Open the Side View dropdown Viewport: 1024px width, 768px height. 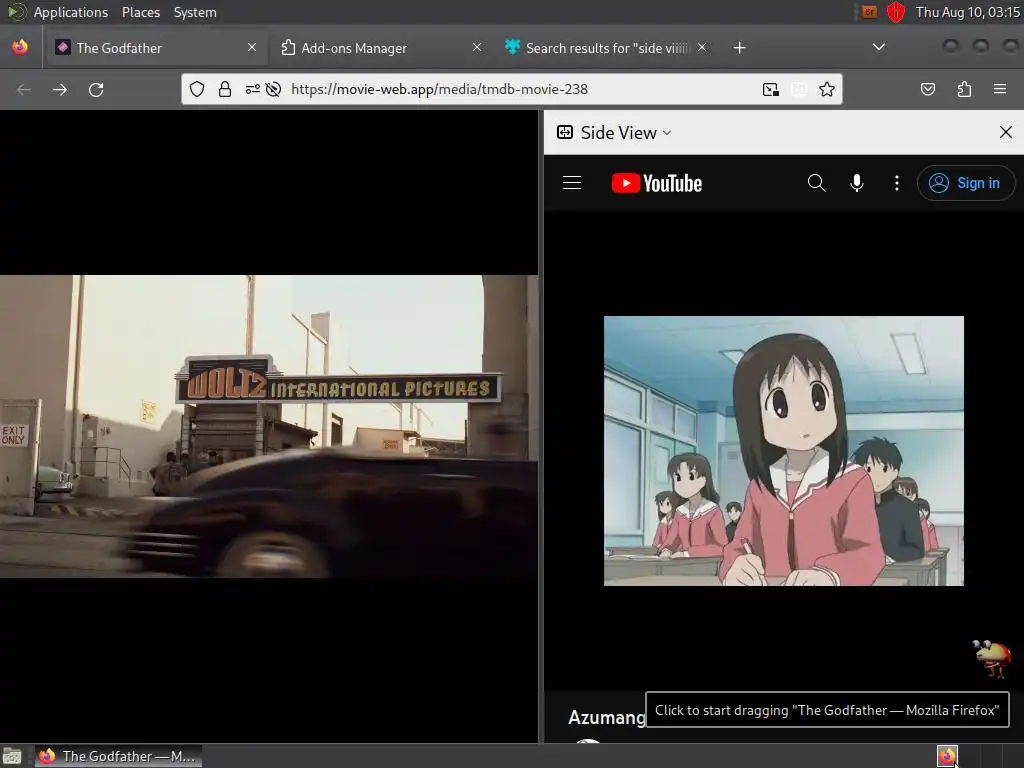click(614, 133)
